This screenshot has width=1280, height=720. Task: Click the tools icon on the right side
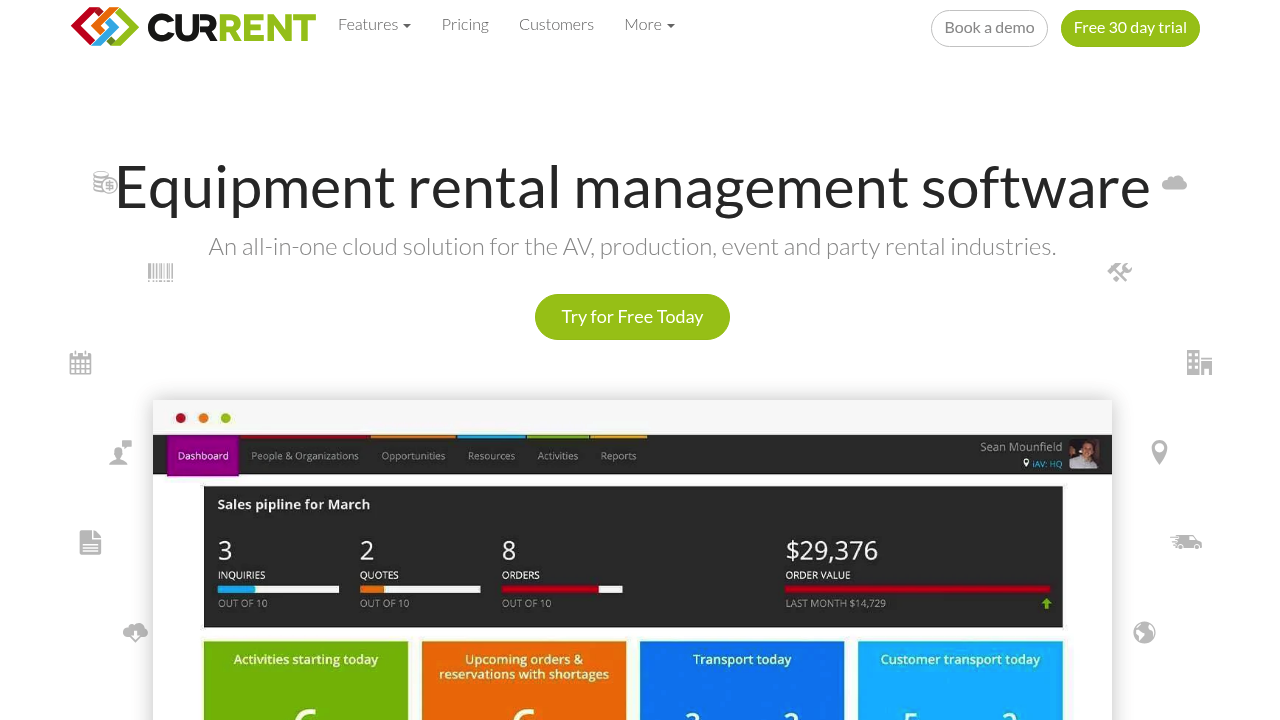(x=1119, y=271)
